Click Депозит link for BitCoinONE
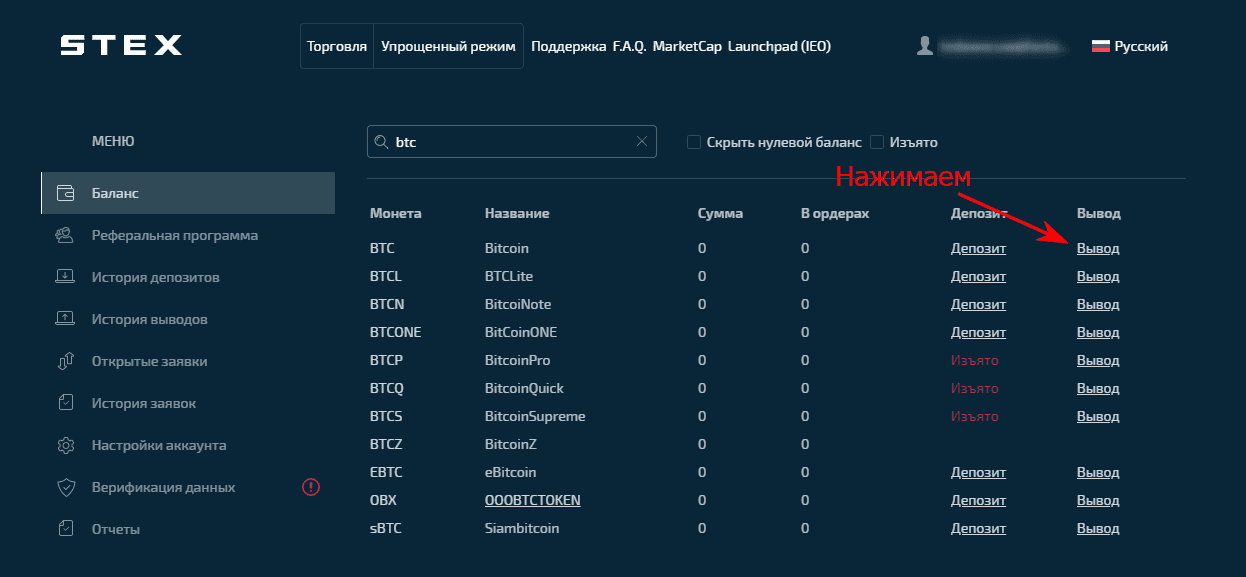Screen dimensions: 1246x577 coord(978,332)
